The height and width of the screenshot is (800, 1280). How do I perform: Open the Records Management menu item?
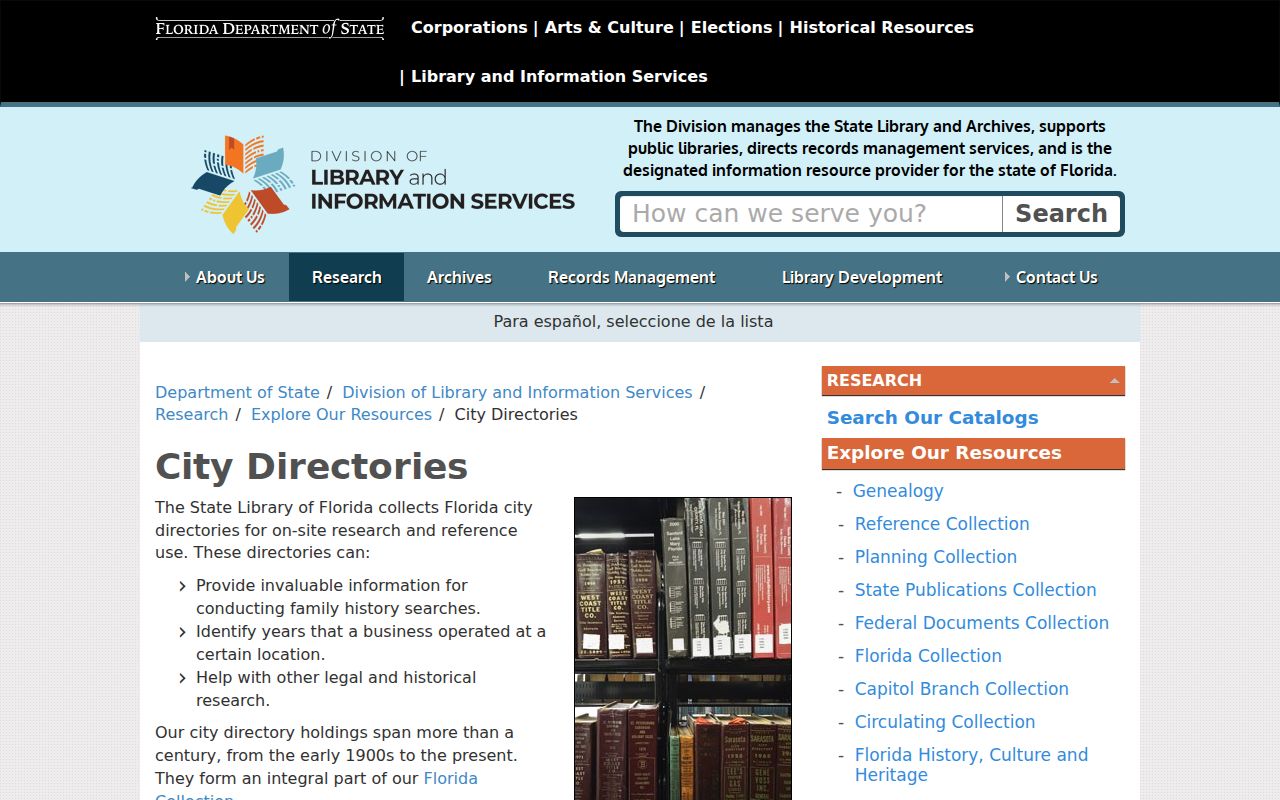631,277
